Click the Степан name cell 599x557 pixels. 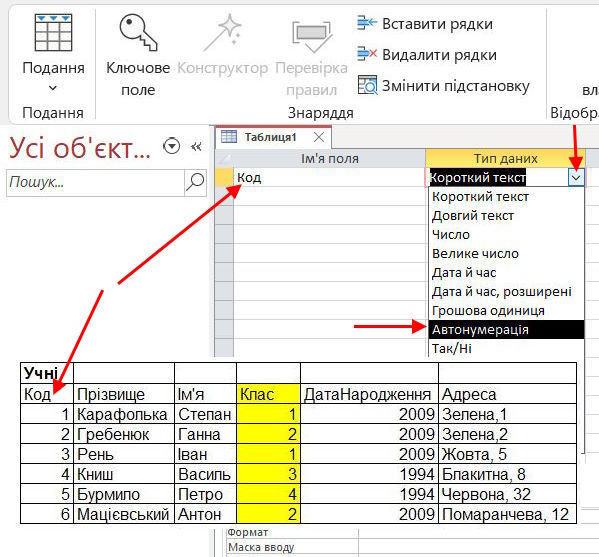click(205, 414)
